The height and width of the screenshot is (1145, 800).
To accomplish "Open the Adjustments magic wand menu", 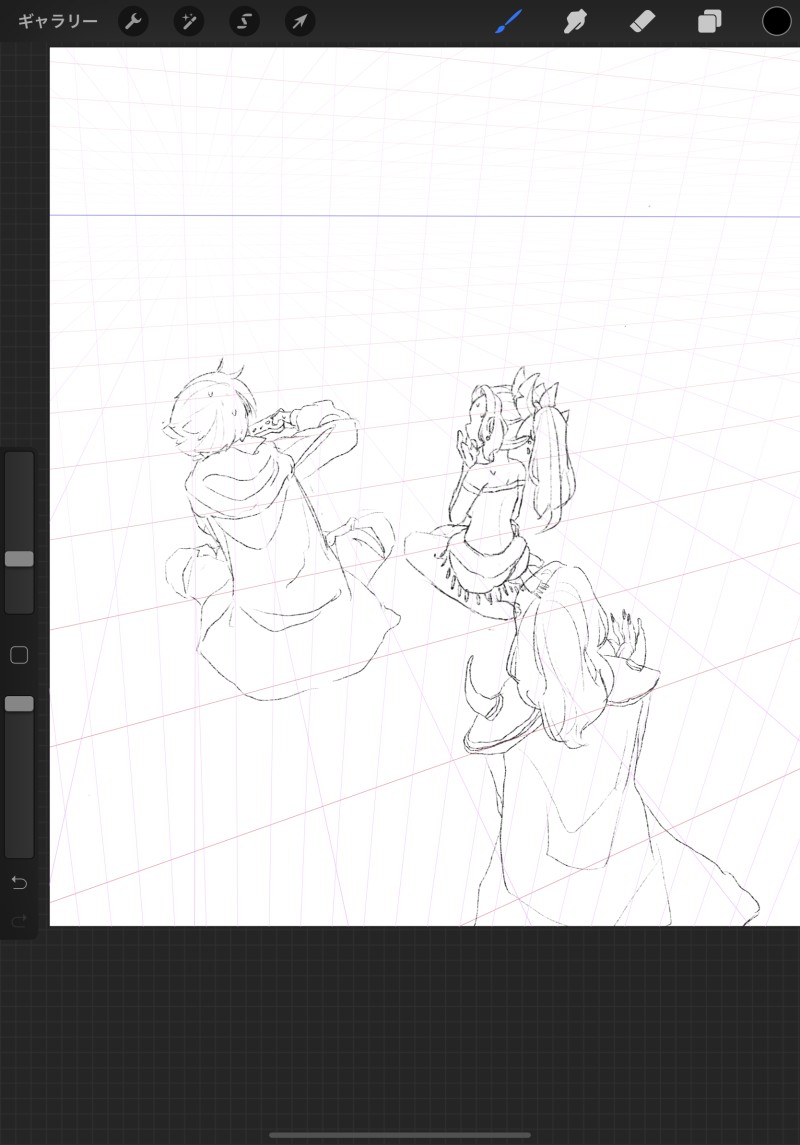I will [188, 22].
